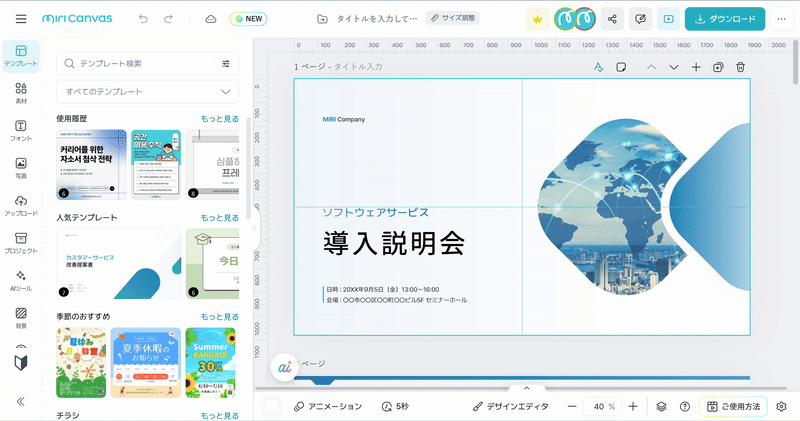Click もっと見る next to 人気テンプレート
The image size is (800, 421).
219,217
